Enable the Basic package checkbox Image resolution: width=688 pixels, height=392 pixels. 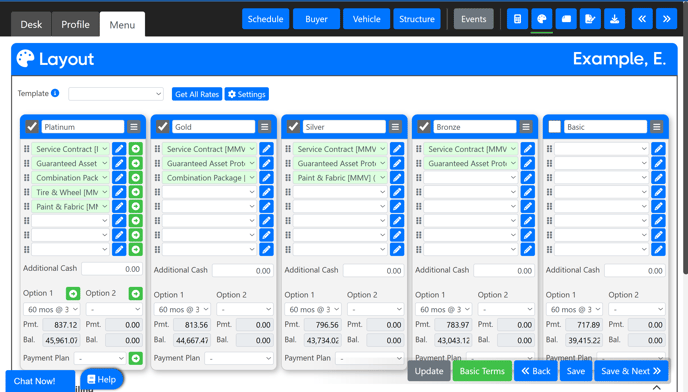pos(555,127)
